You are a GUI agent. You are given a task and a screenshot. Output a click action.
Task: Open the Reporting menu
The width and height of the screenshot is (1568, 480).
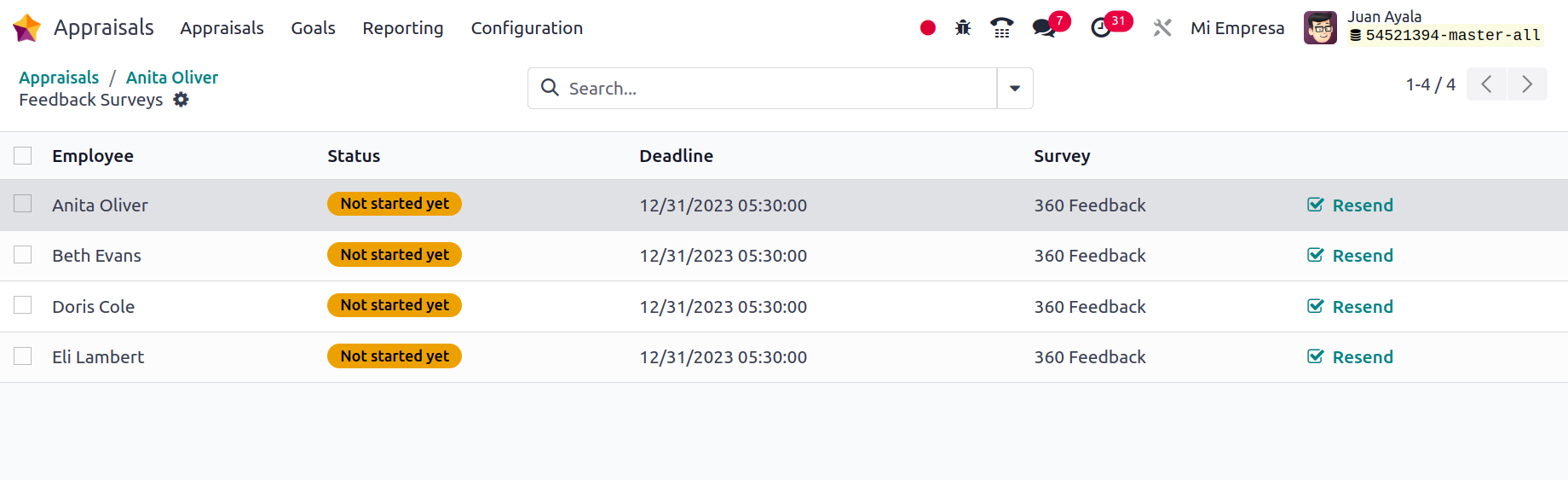pyautogui.click(x=403, y=28)
